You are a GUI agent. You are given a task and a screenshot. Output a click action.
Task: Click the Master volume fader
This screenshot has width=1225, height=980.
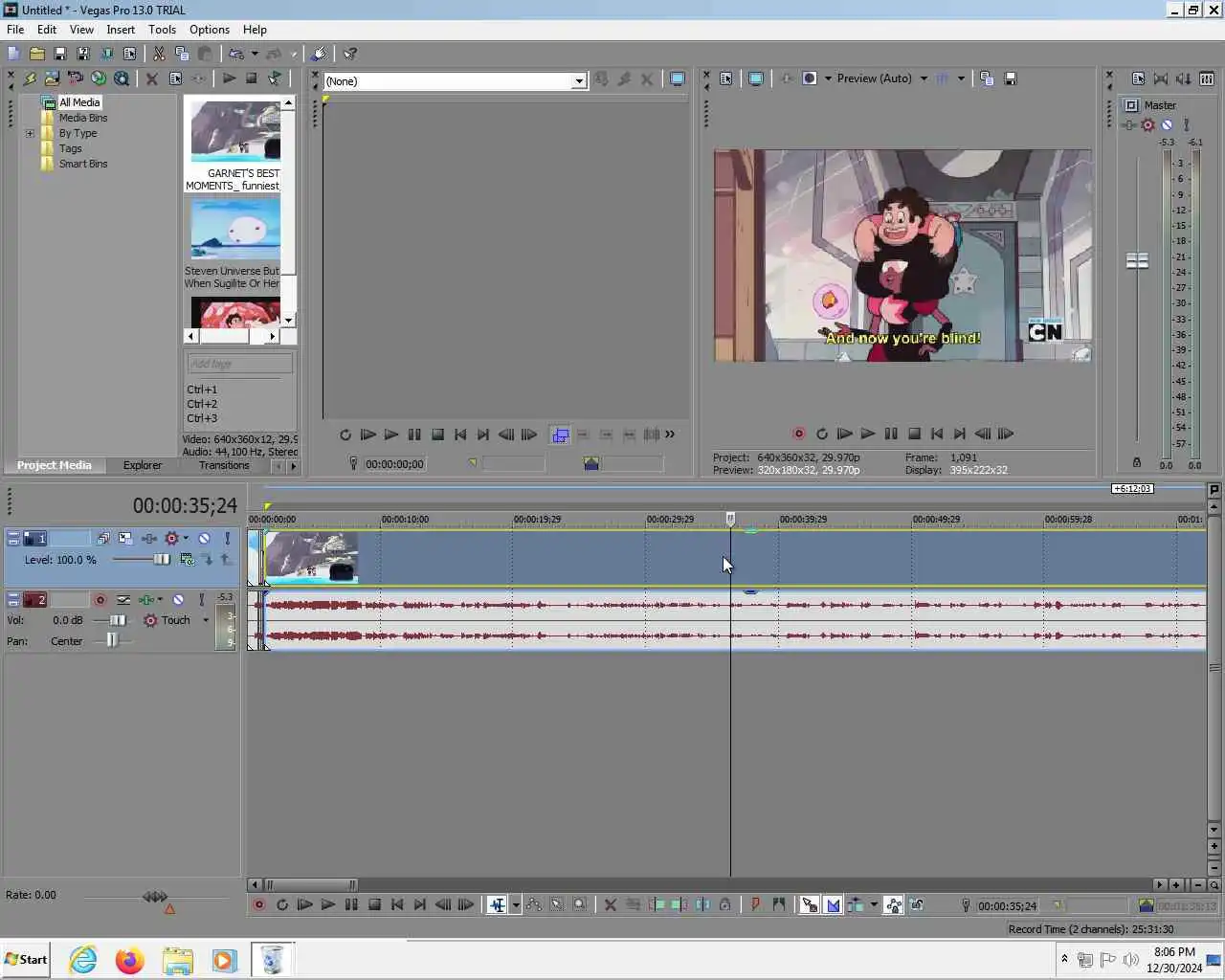point(1137,260)
